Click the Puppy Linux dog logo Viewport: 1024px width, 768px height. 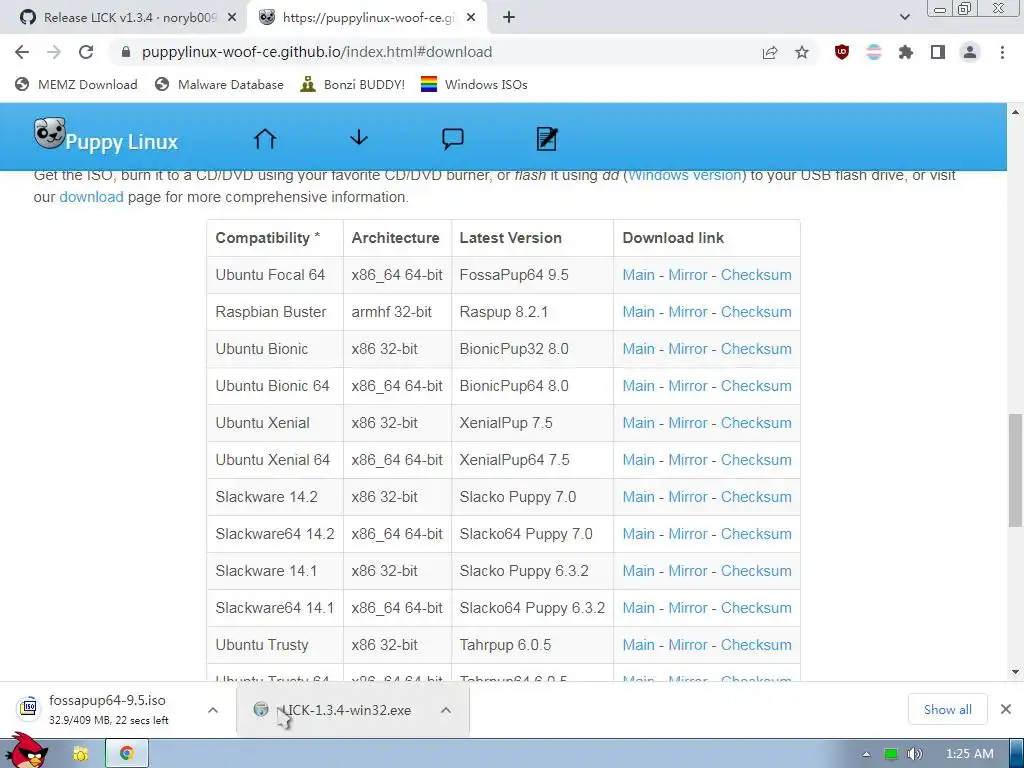(50, 133)
